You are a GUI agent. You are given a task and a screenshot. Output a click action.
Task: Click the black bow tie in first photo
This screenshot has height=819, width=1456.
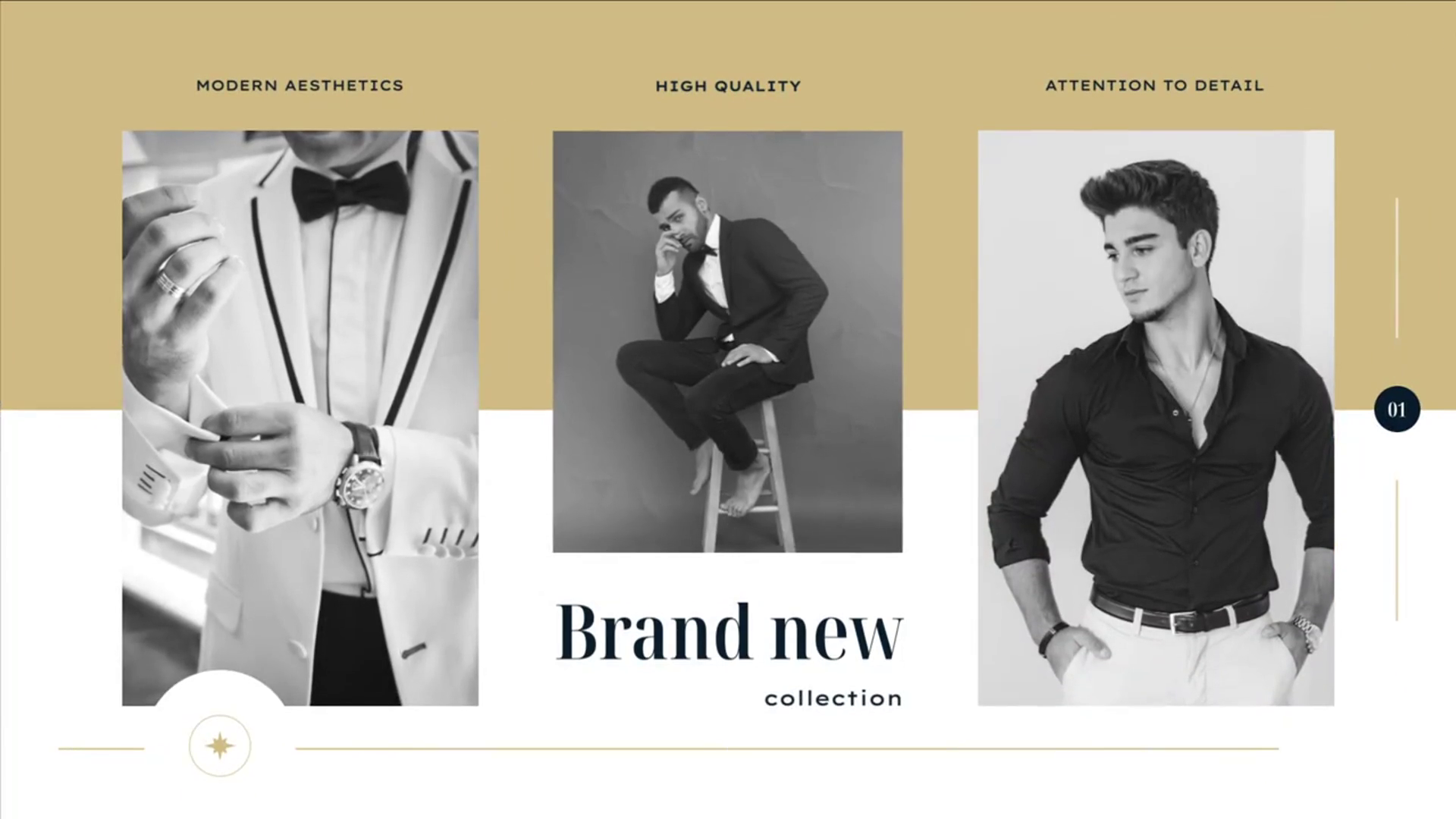[351, 190]
